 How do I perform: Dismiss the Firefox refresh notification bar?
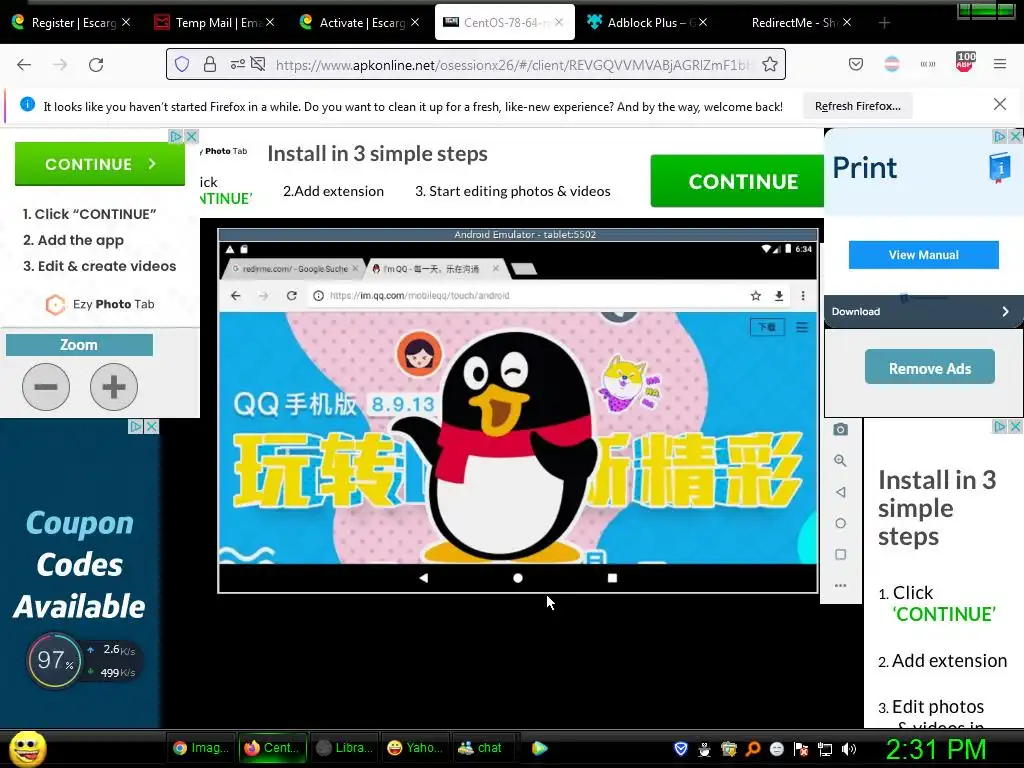click(x=999, y=104)
